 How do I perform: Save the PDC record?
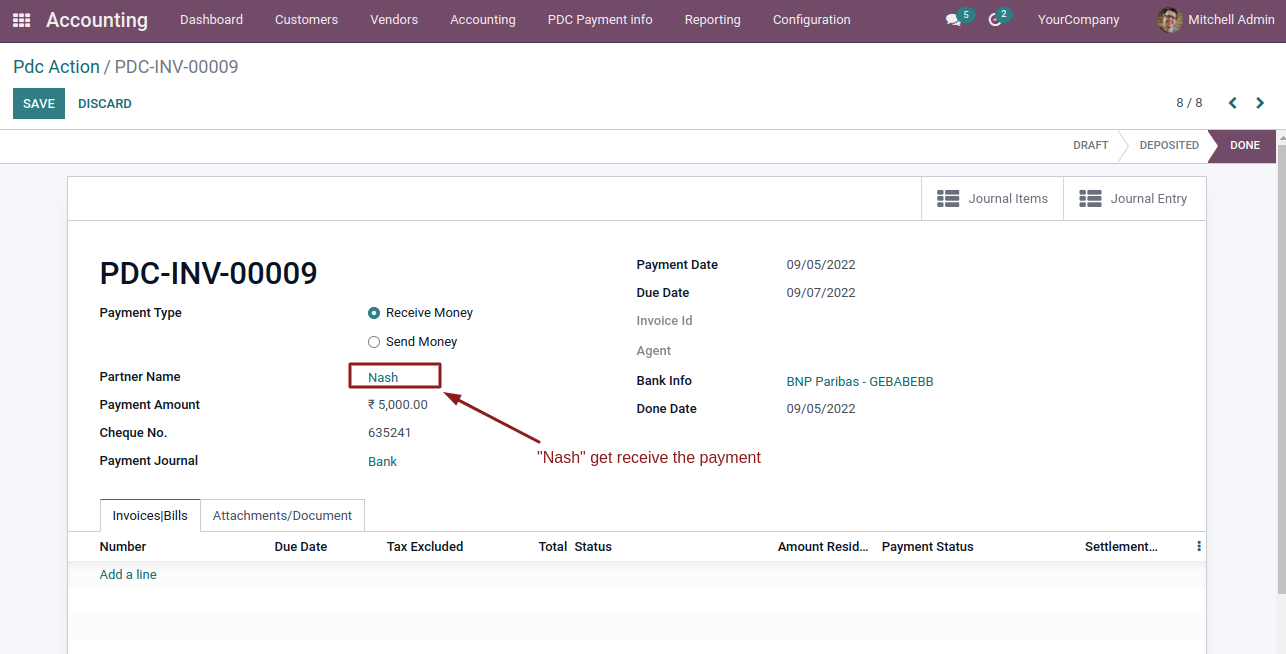pos(39,104)
